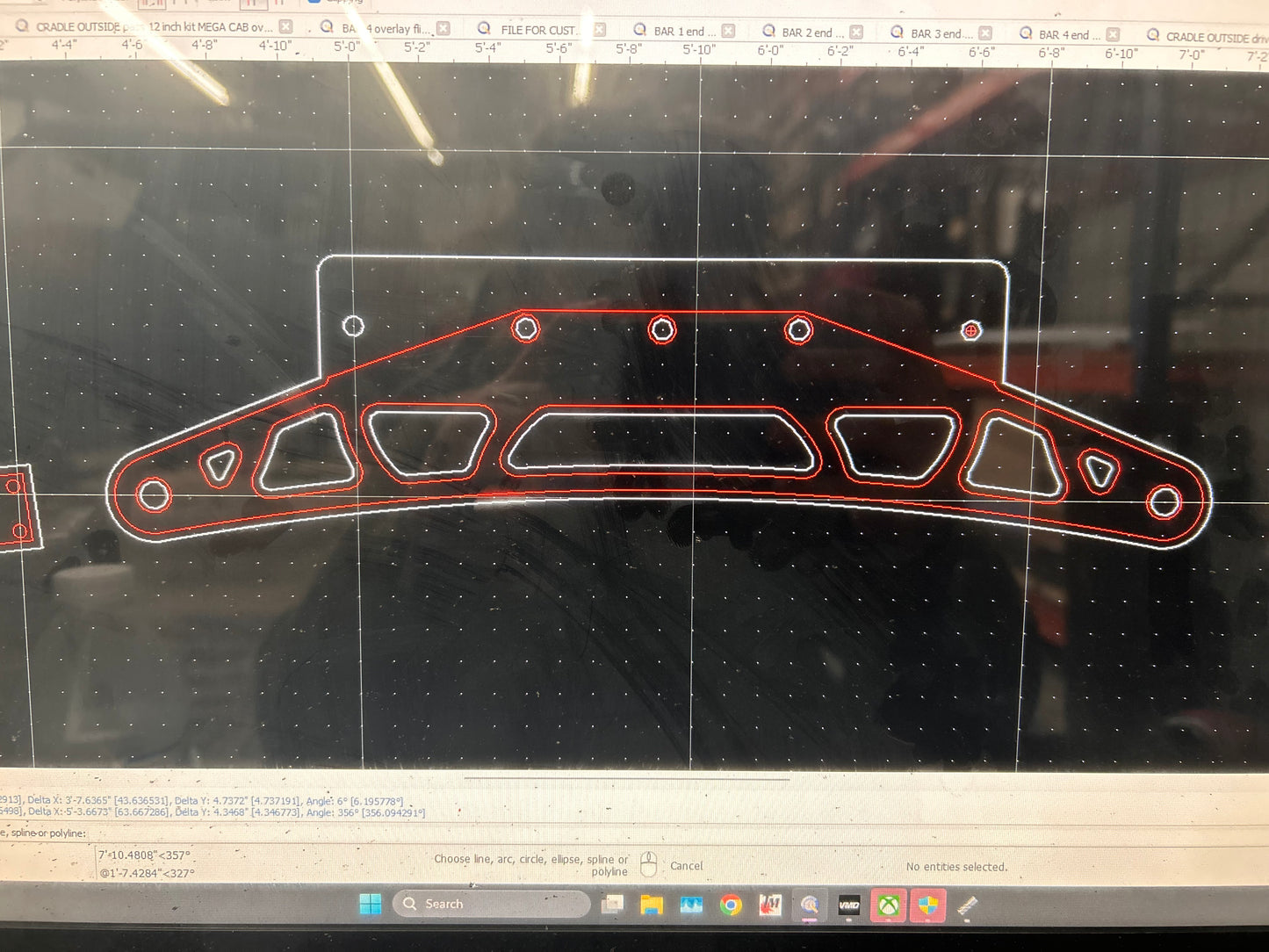Open the active CAD app taskbar icon
This screenshot has width=1269, height=952.
coord(810,905)
